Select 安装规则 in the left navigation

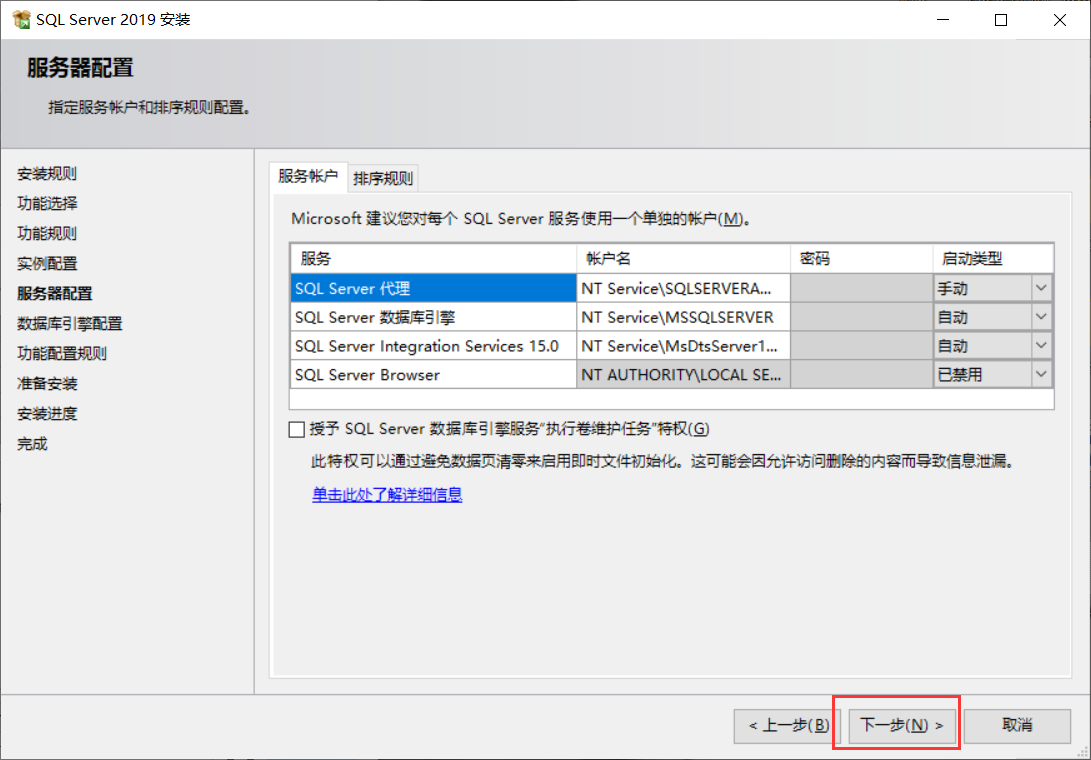(x=46, y=173)
